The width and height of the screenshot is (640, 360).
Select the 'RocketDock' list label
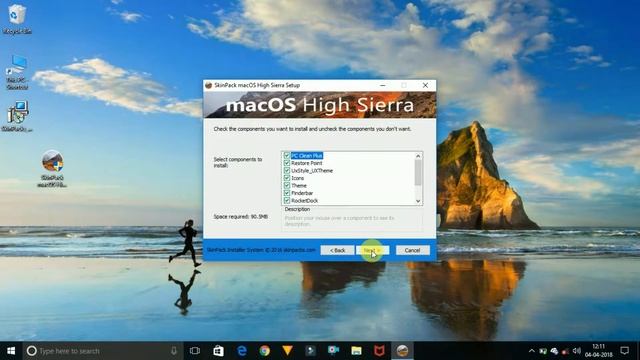click(304, 200)
